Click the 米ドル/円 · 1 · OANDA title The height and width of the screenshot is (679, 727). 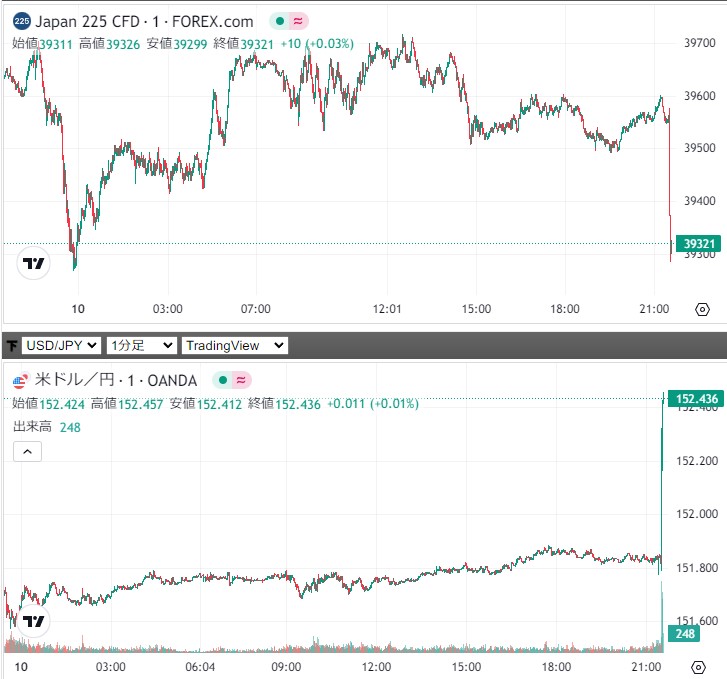click(x=116, y=380)
